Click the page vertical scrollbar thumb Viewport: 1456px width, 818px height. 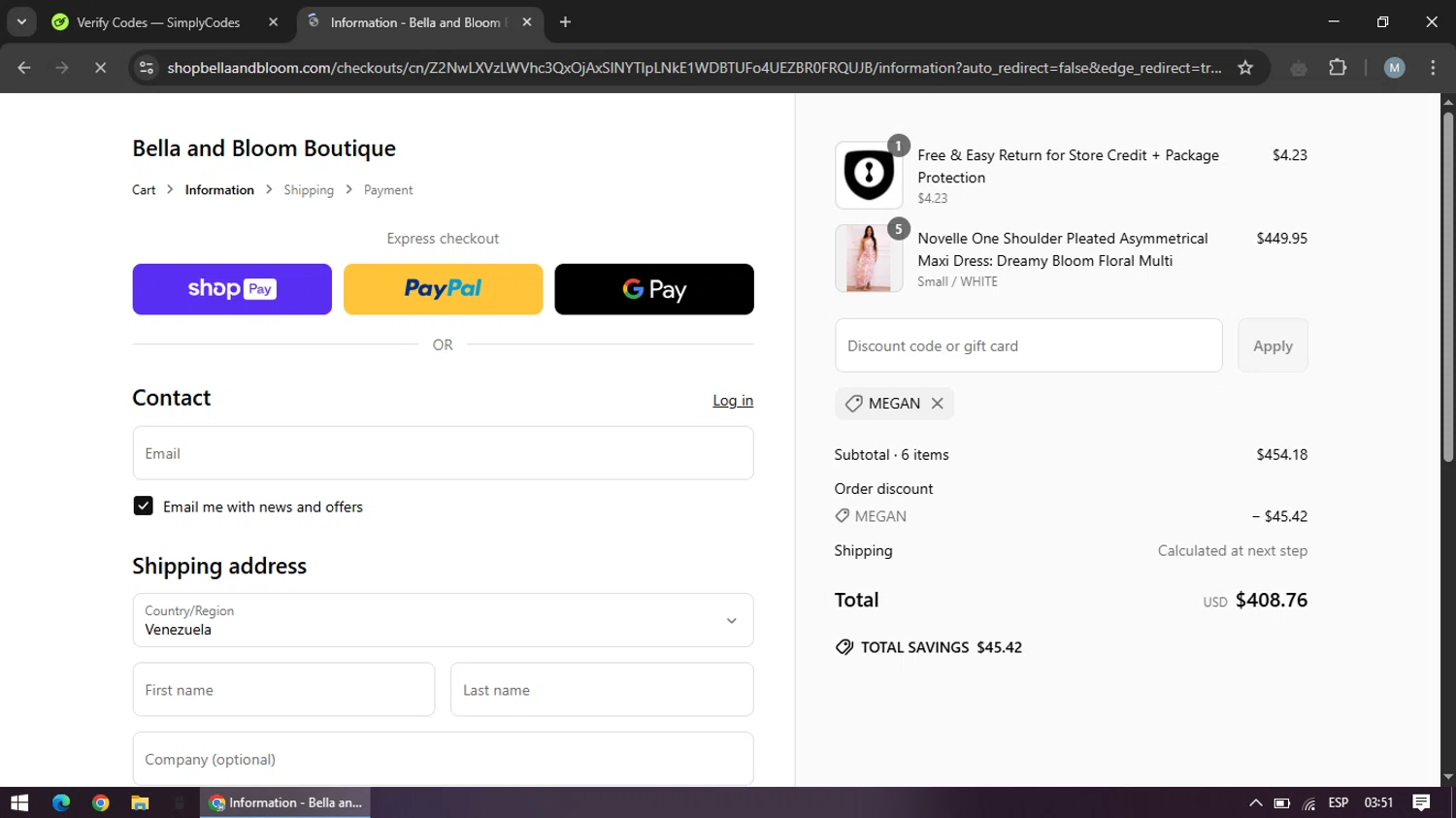coord(1448,286)
